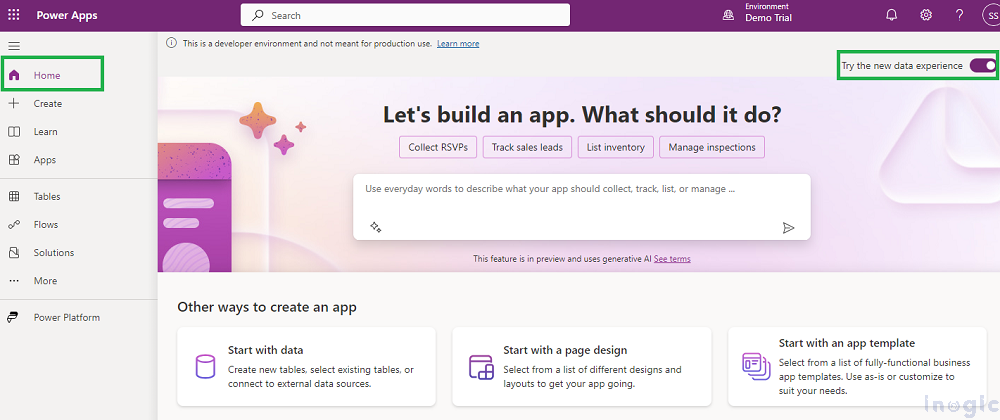This screenshot has width=1000, height=420.
Task: Expand the More navigation item
Action: pos(45,281)
